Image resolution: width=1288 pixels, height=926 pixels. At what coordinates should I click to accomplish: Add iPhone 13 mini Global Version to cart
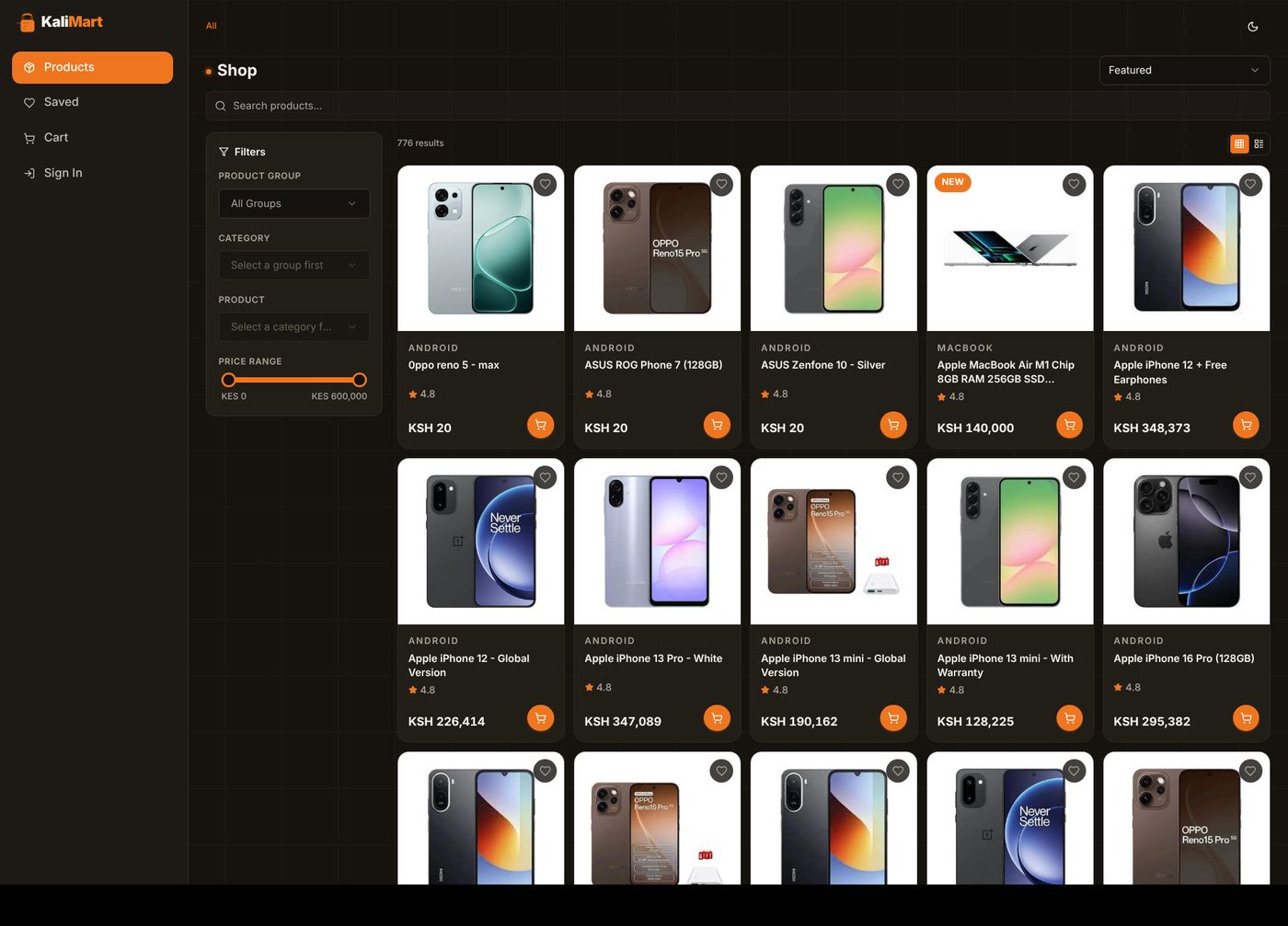(893, 718)
